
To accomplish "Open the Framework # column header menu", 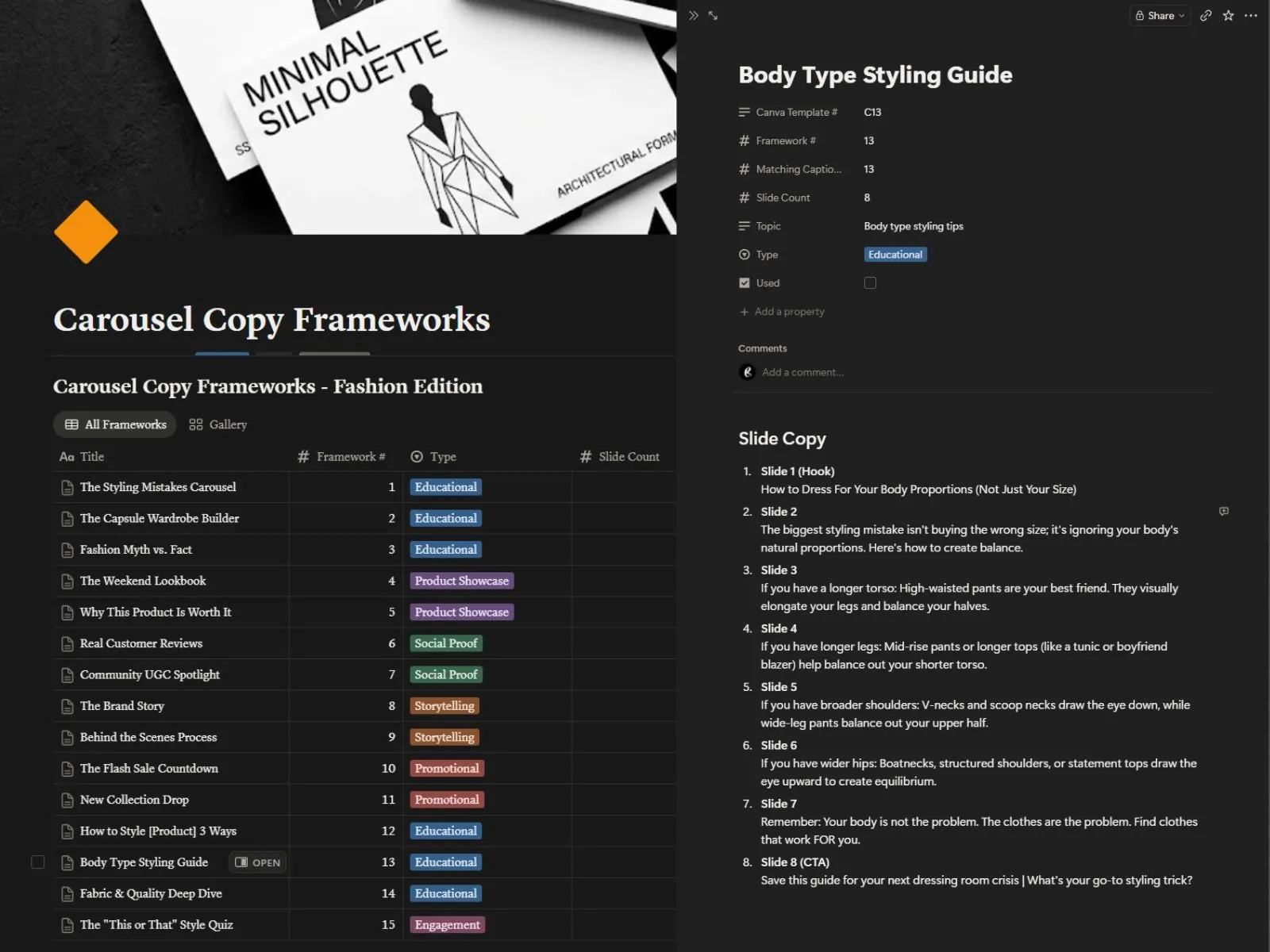I will 342,456.
